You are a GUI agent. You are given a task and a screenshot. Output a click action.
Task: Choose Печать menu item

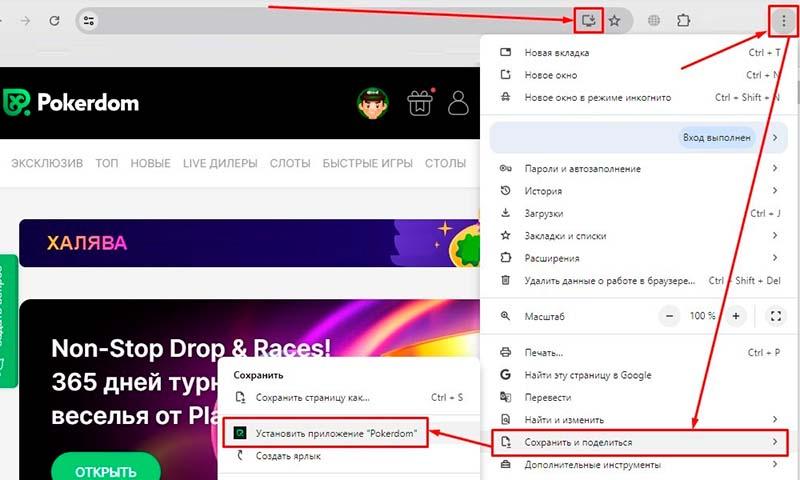coord(639,352)
